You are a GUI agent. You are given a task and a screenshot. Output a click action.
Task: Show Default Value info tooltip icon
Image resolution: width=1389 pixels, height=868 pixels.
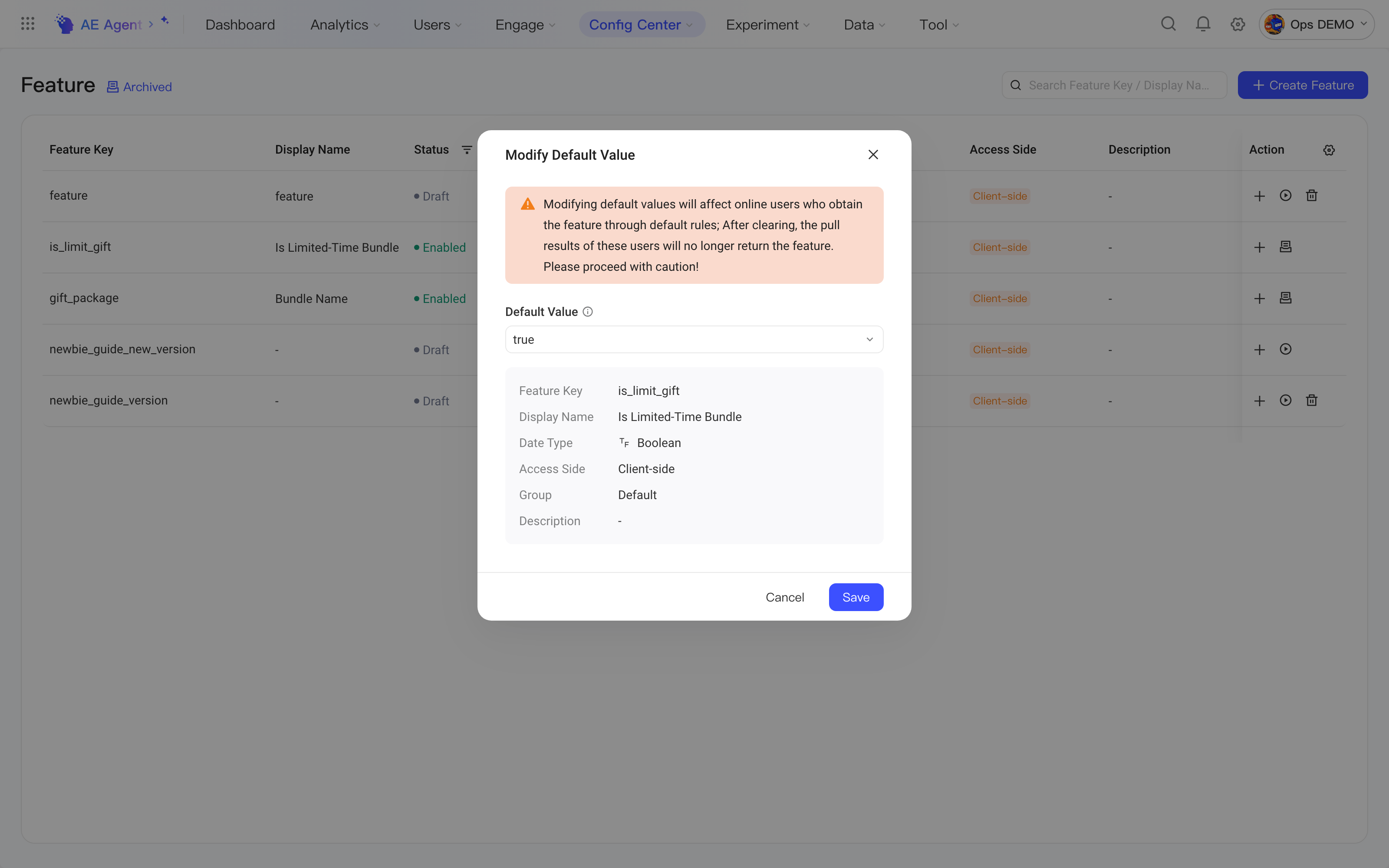(588, 312)
